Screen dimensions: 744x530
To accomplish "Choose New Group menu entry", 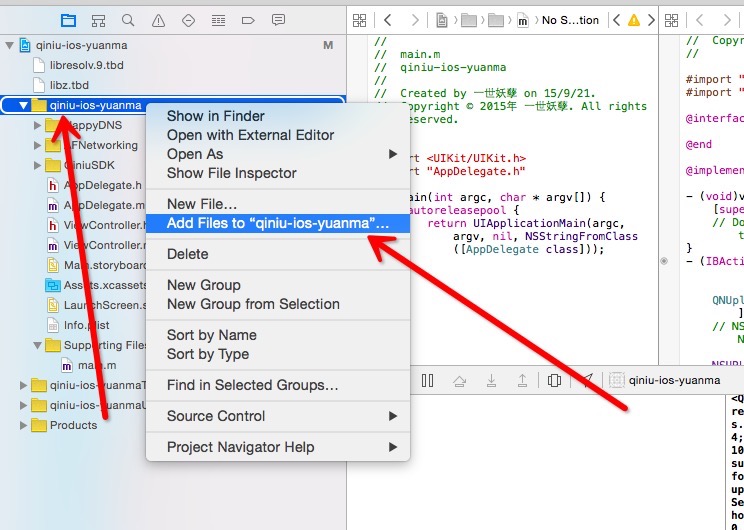I will [278, 285].
